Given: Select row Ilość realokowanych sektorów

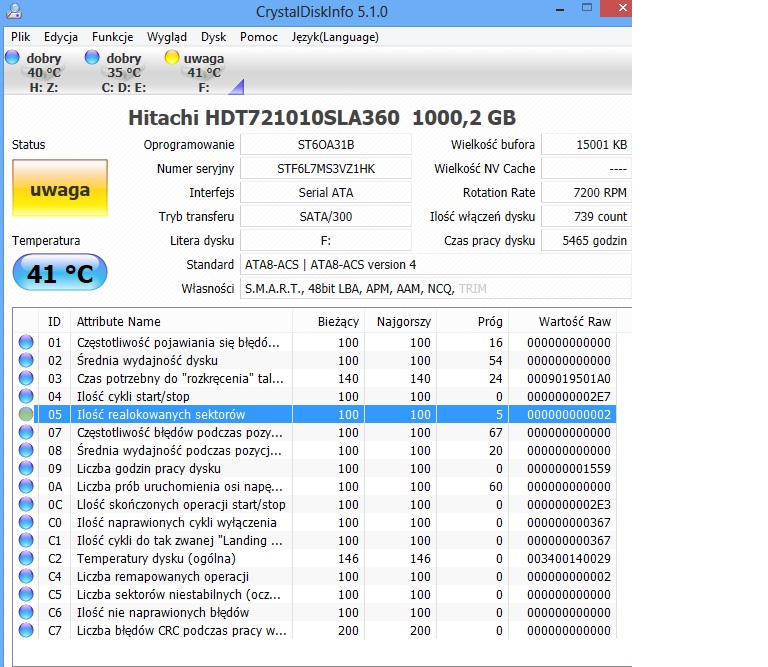Looking at the screenshot, I should point(314,414).
